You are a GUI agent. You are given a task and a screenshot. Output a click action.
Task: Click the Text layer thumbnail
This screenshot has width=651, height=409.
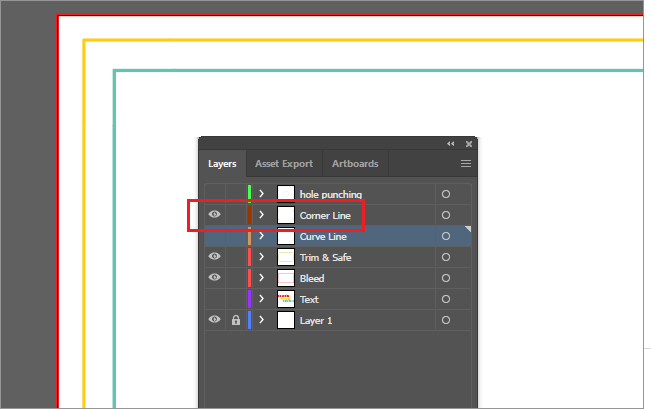click(x=286, y=299)
